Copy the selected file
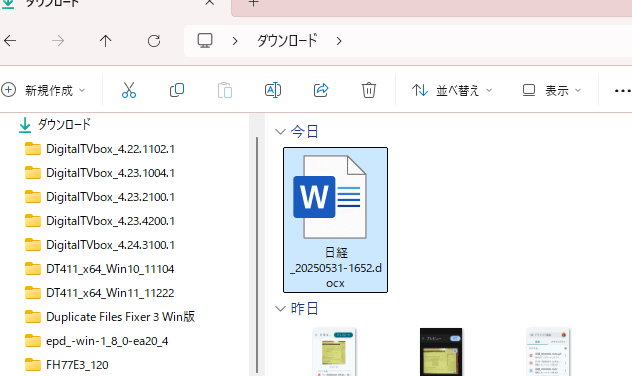 point(177,90)
